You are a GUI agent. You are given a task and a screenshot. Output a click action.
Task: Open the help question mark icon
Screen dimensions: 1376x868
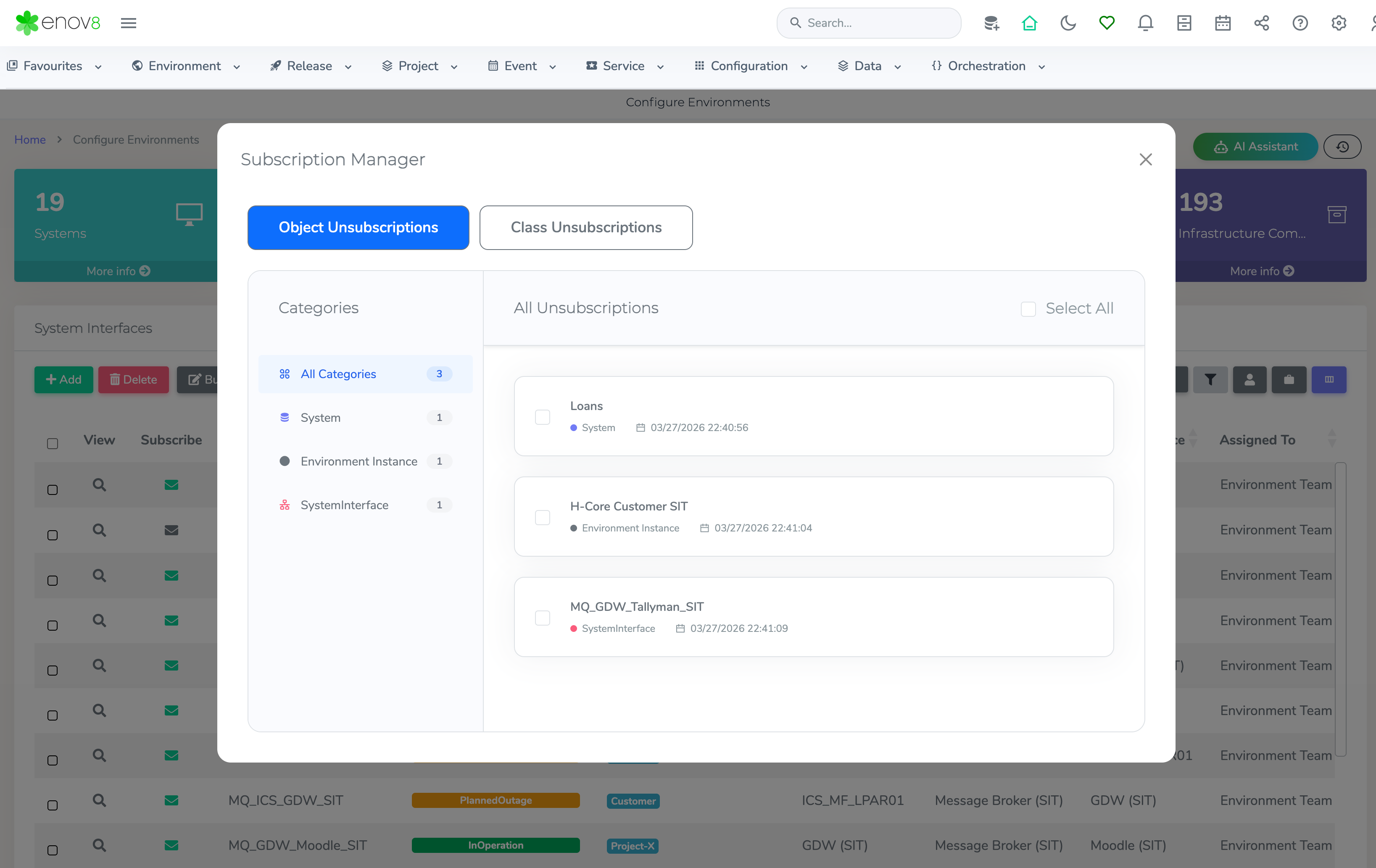coord(1300,23)
